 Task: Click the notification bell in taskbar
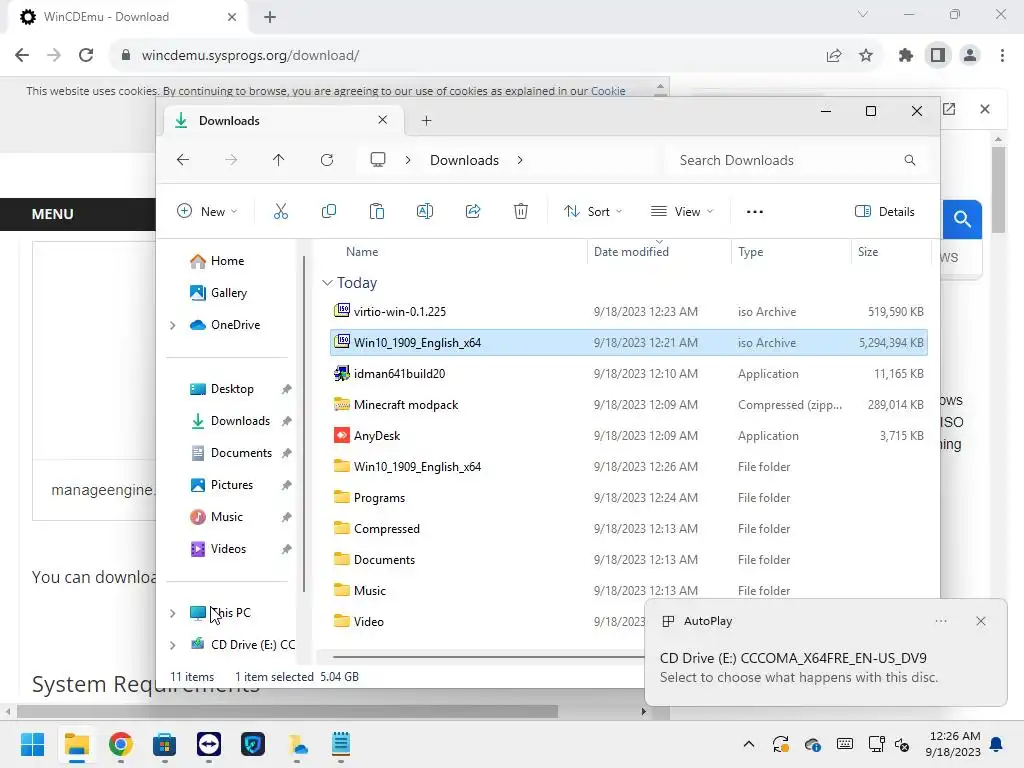(997, 744)
